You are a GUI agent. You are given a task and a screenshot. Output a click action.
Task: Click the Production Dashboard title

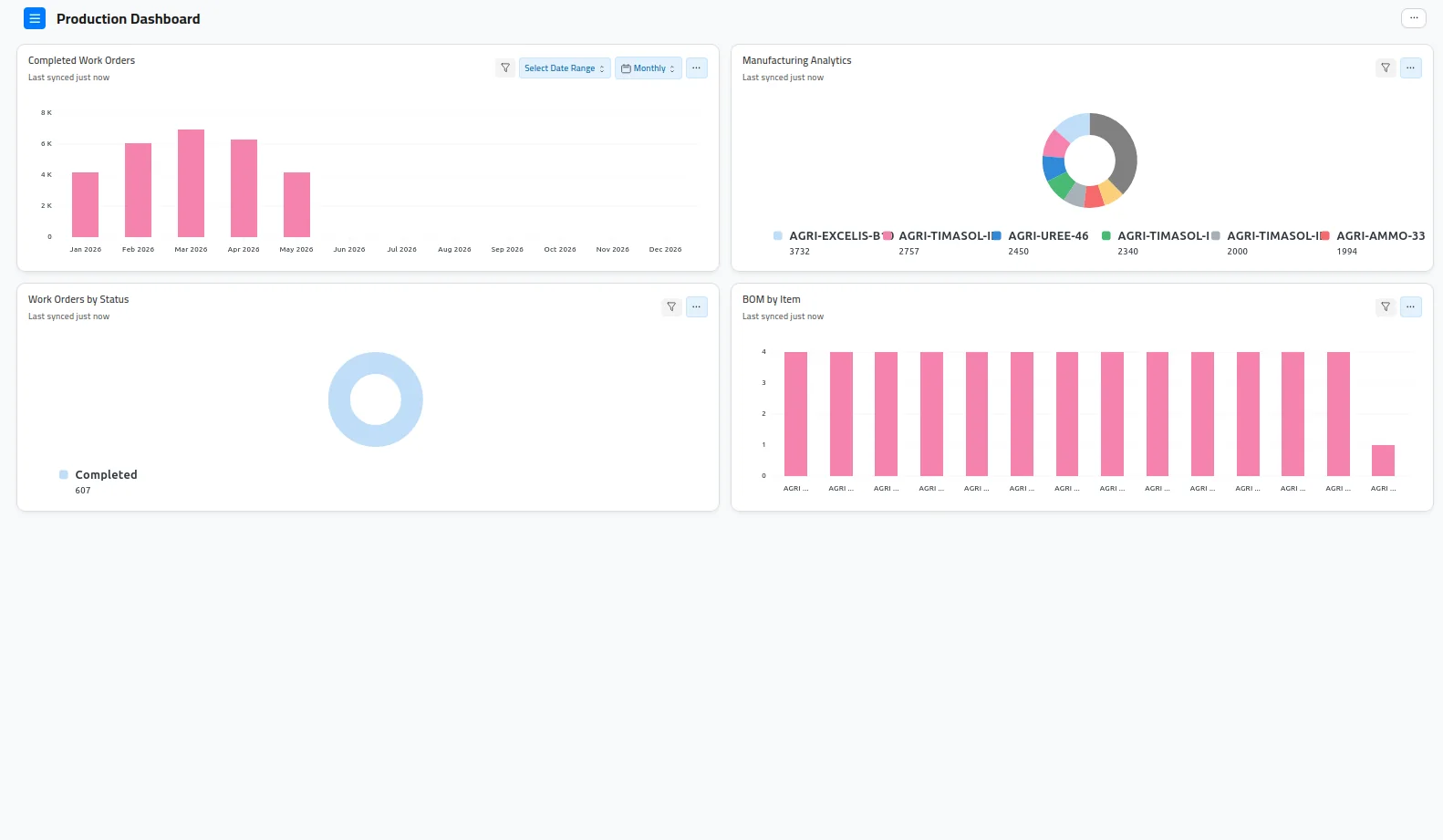[129, 19]
